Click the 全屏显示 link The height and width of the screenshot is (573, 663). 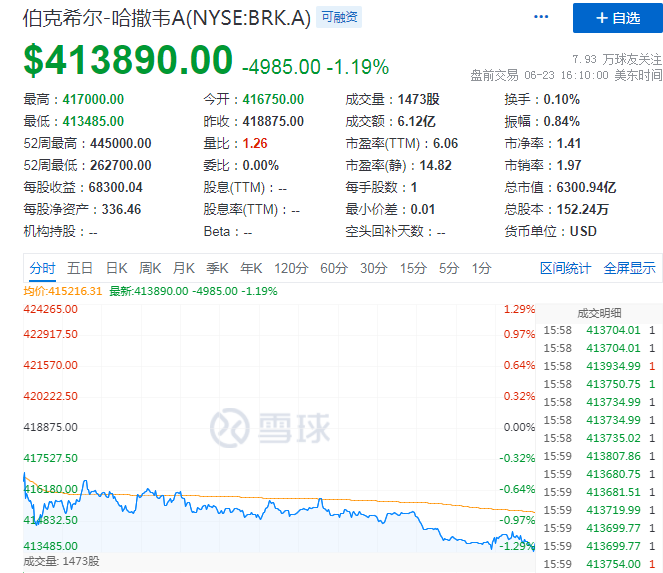pos(630,268)
